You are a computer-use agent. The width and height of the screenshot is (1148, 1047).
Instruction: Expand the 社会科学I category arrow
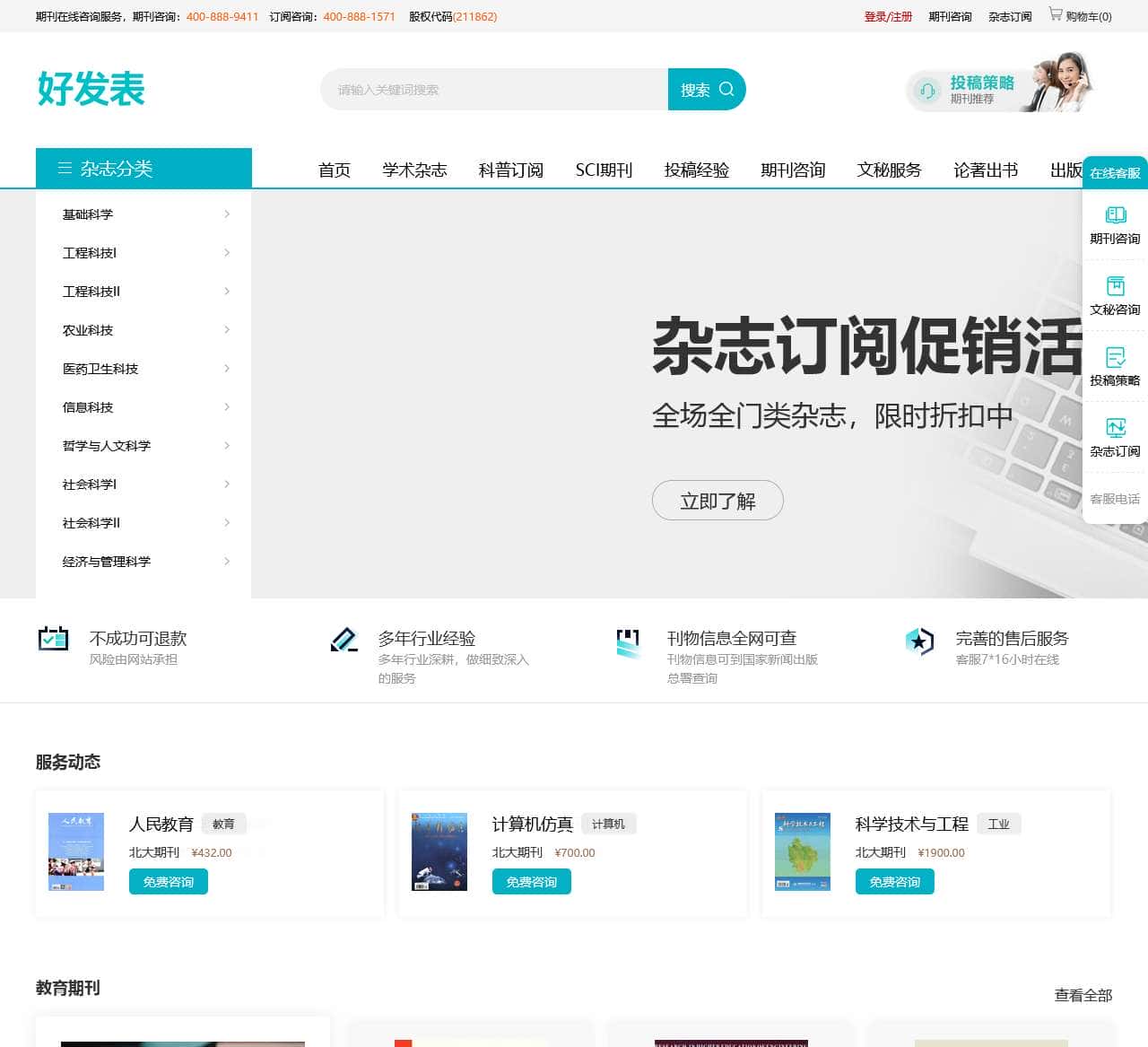click(227, 484)
